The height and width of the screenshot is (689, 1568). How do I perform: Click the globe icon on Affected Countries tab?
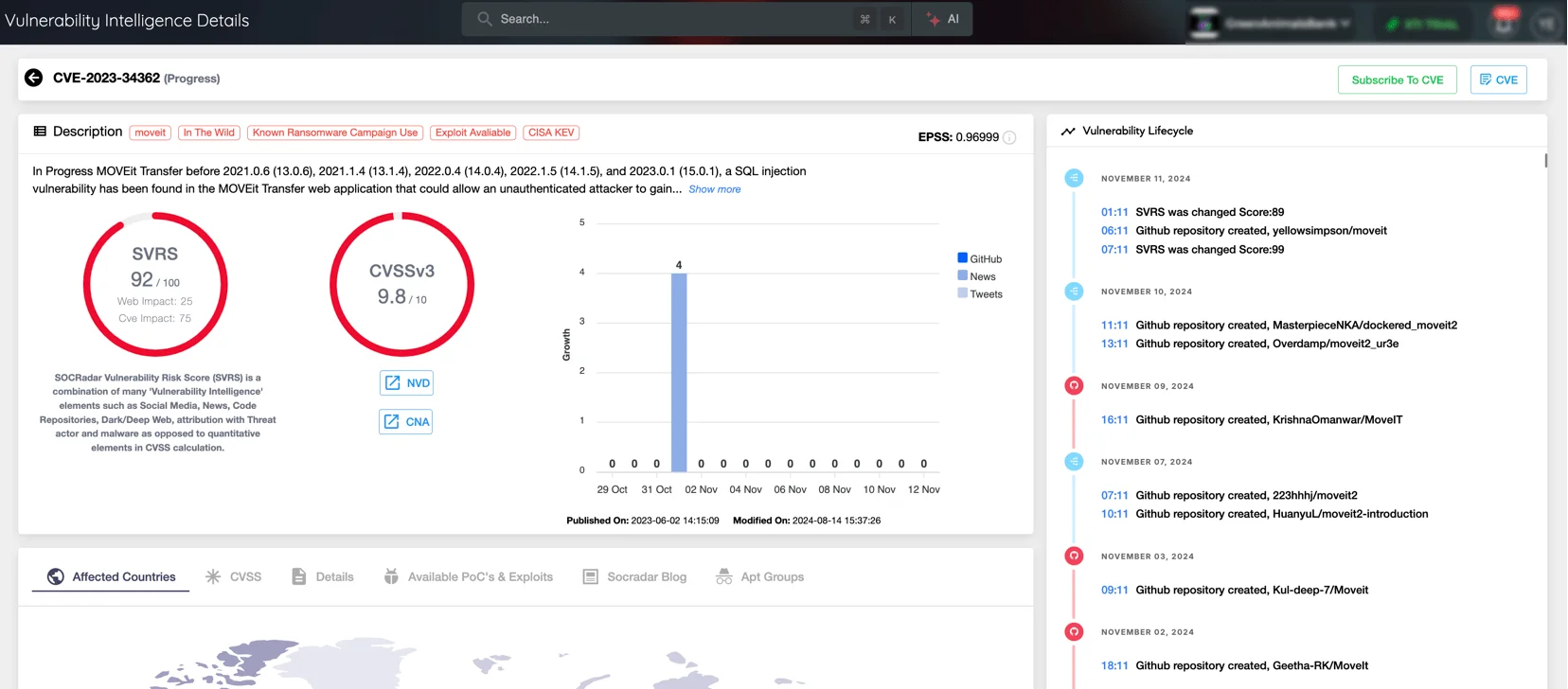pyautogui.click(x=56, y=576)
